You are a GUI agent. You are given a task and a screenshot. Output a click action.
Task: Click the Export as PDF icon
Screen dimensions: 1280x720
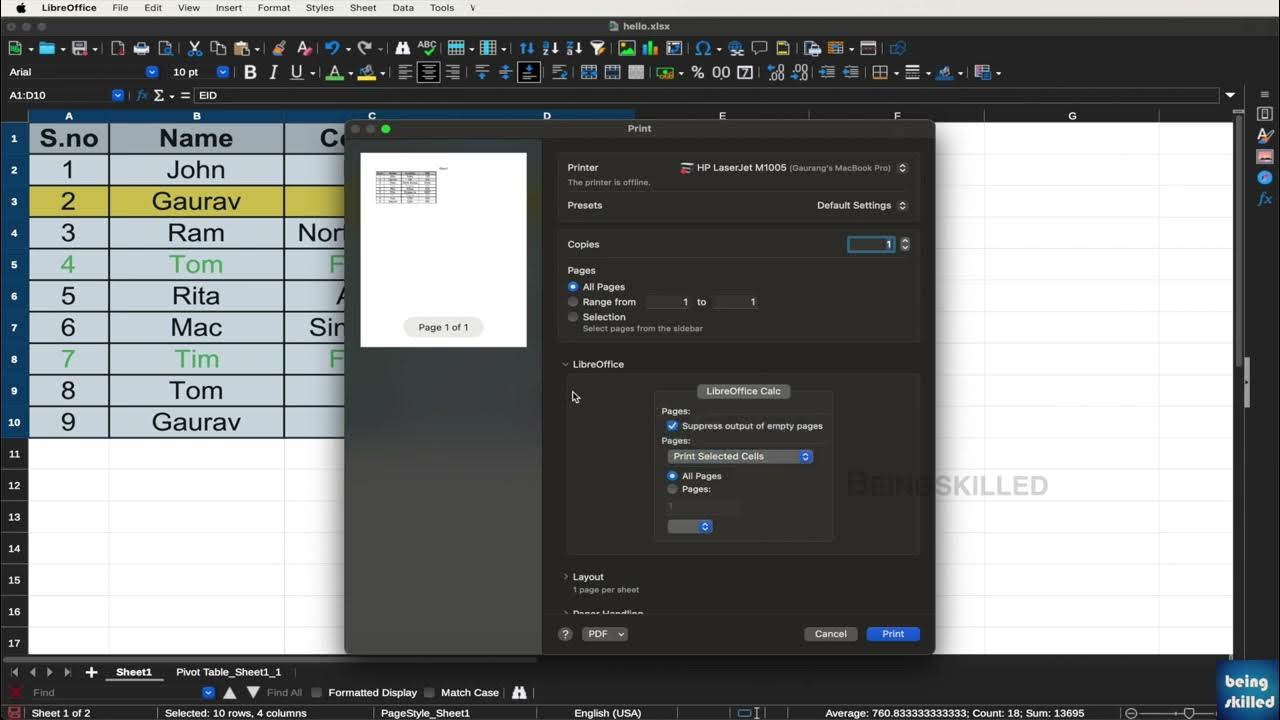tap(118, 48)
